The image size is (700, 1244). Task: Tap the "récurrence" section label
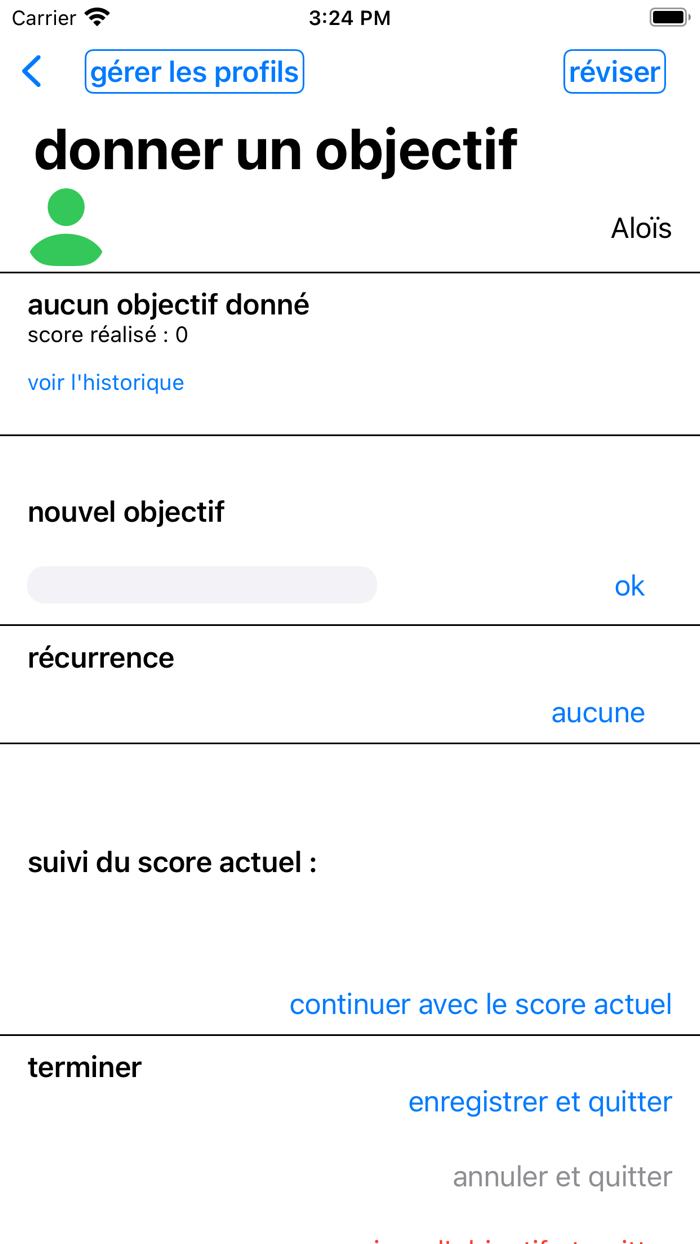click(101, 658)
